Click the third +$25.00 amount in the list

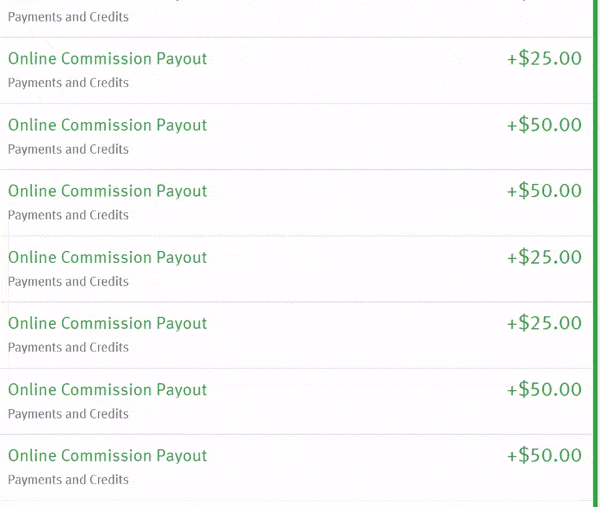point(544,323)
